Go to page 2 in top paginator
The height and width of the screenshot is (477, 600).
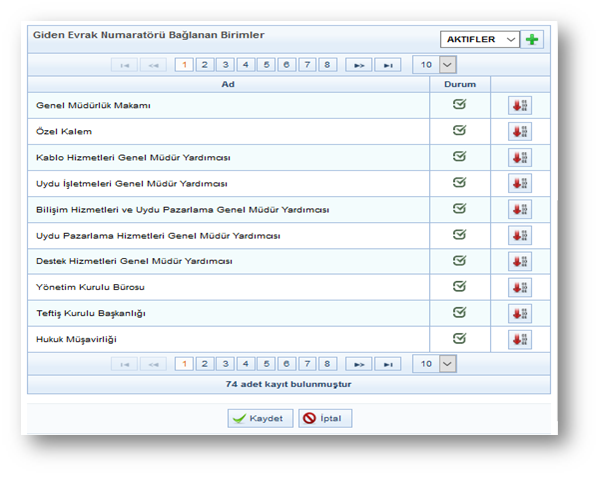[205, 65]
